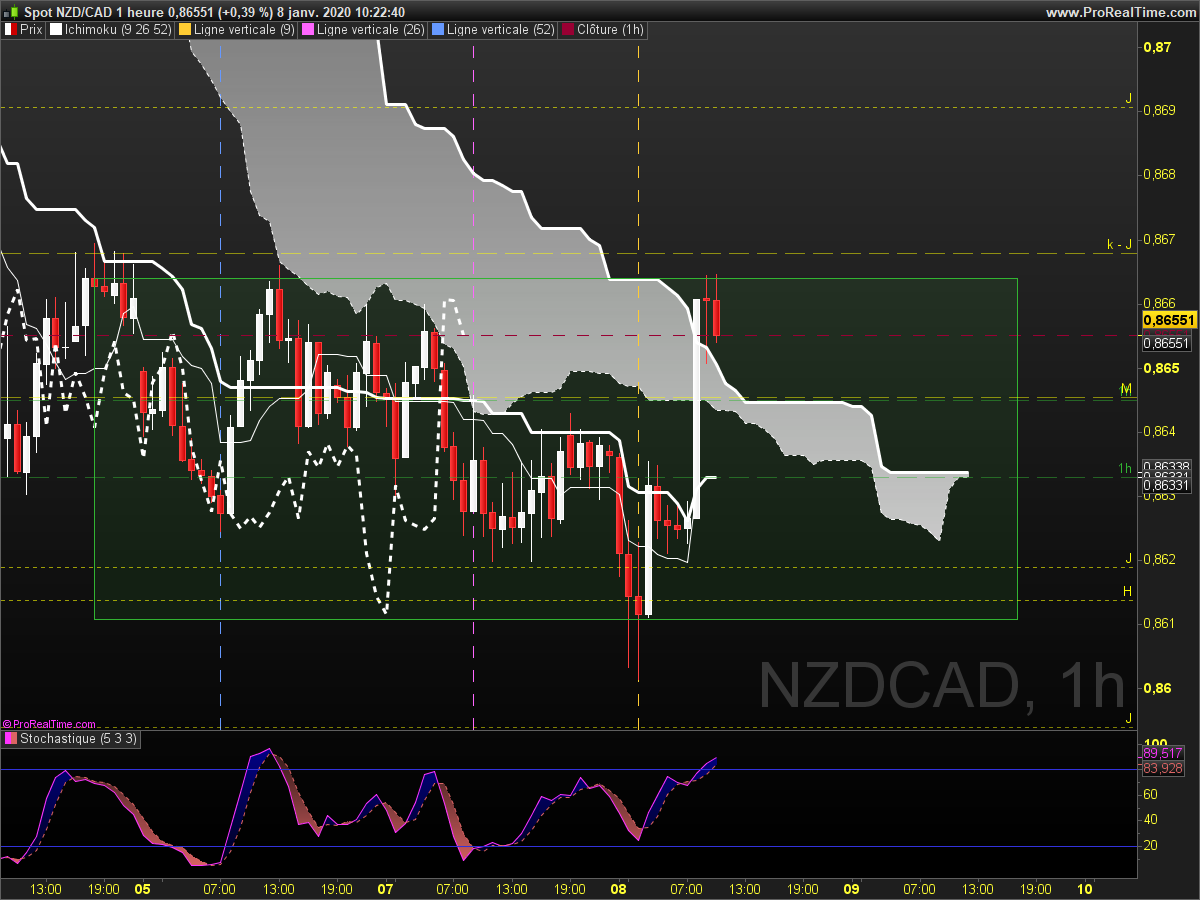Click the 0,868 price axis label

[x=1159, y=175]
